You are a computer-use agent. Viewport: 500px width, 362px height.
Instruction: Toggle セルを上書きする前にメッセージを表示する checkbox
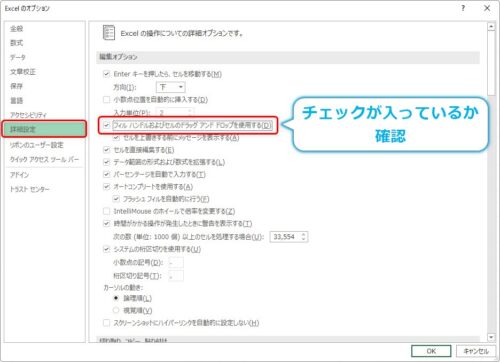(116, 137)
